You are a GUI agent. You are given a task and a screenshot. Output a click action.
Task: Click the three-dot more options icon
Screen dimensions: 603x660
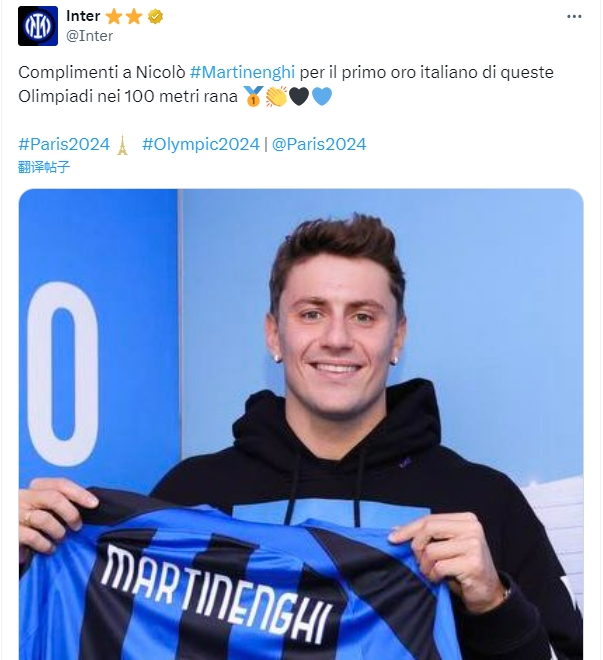click(574, 16)
